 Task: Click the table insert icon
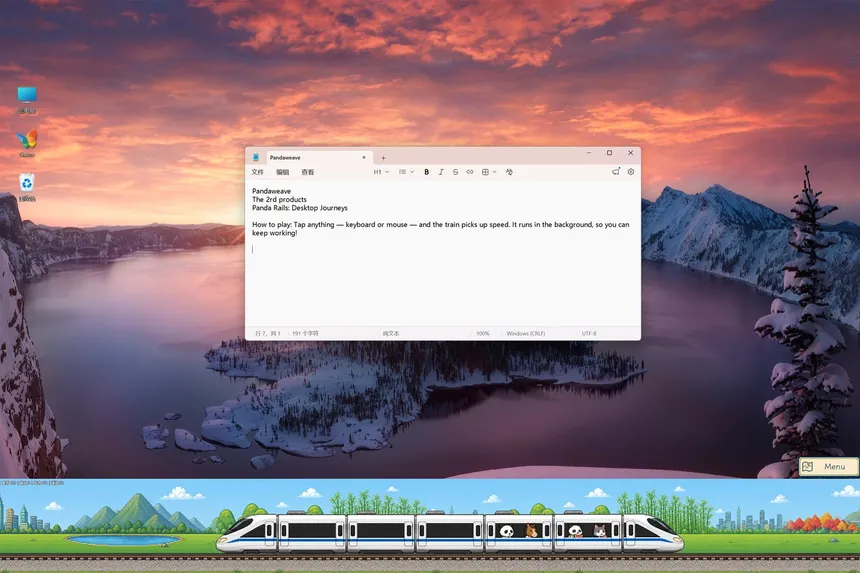pos(485,172)
